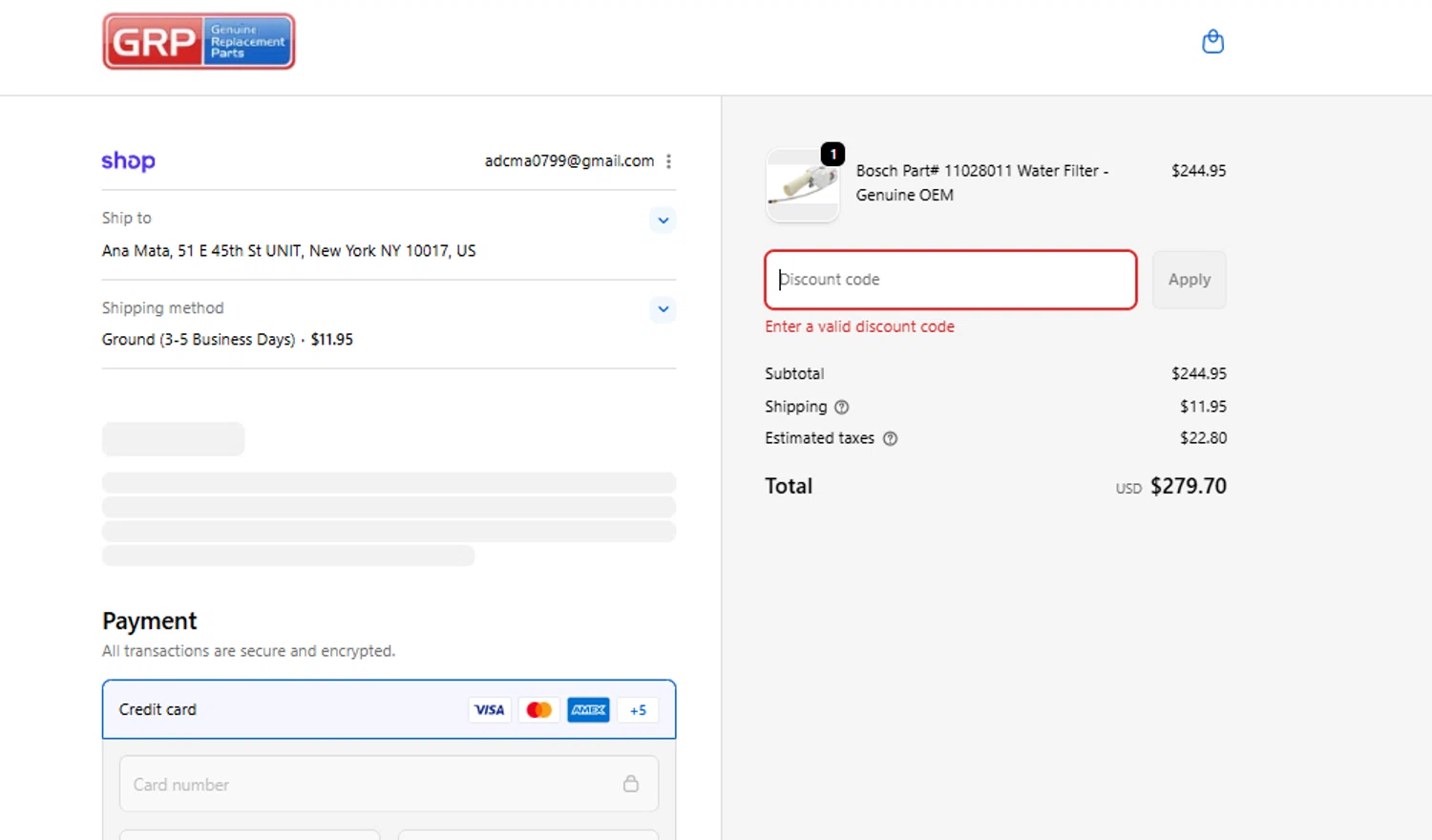Viewport: 1432px width, 840px height.
Task: Click the quantity badge on product thumbnail
Action: point(832,154)
